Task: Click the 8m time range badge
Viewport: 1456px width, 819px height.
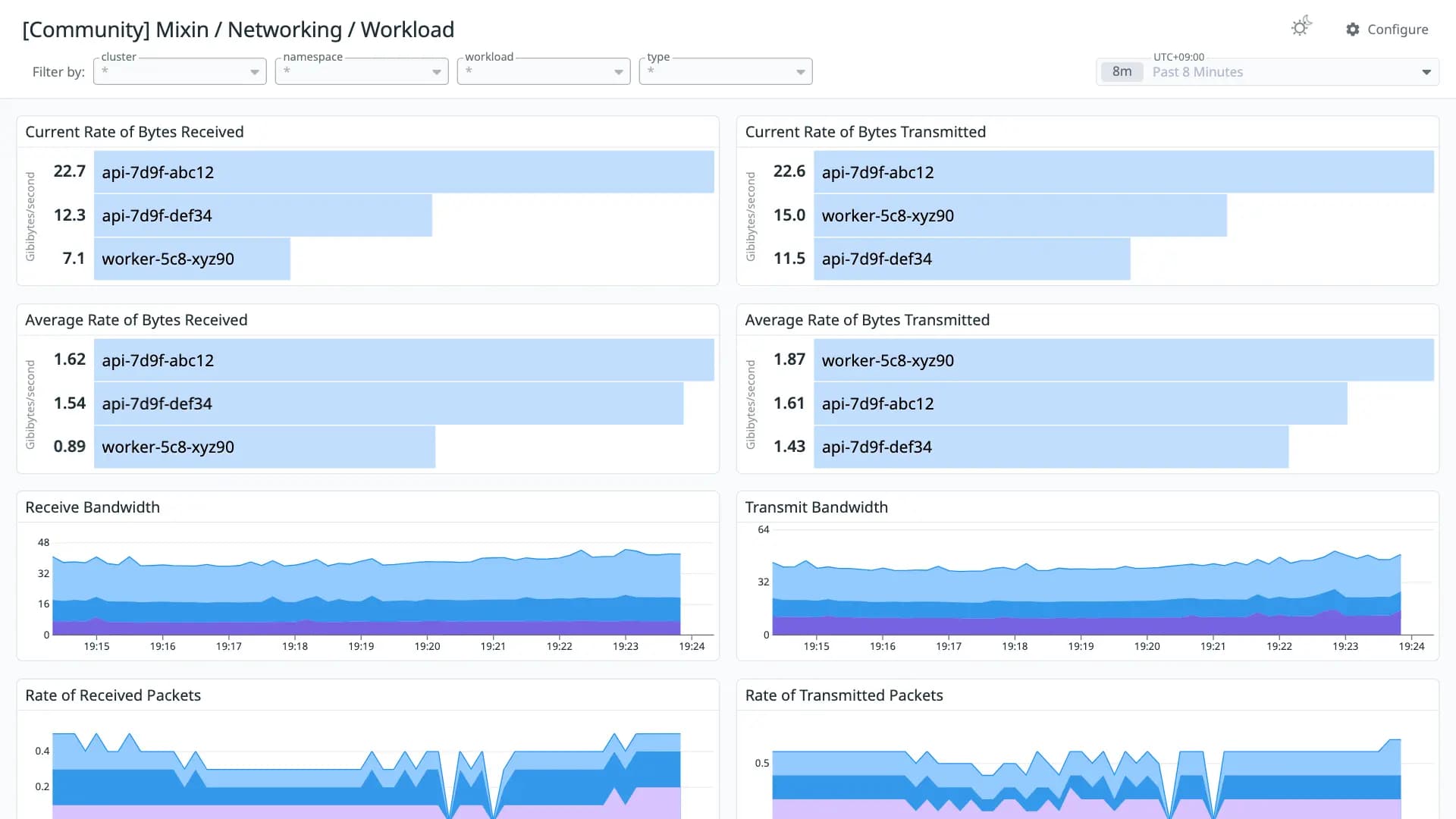Action: [x=1122, y=72]
